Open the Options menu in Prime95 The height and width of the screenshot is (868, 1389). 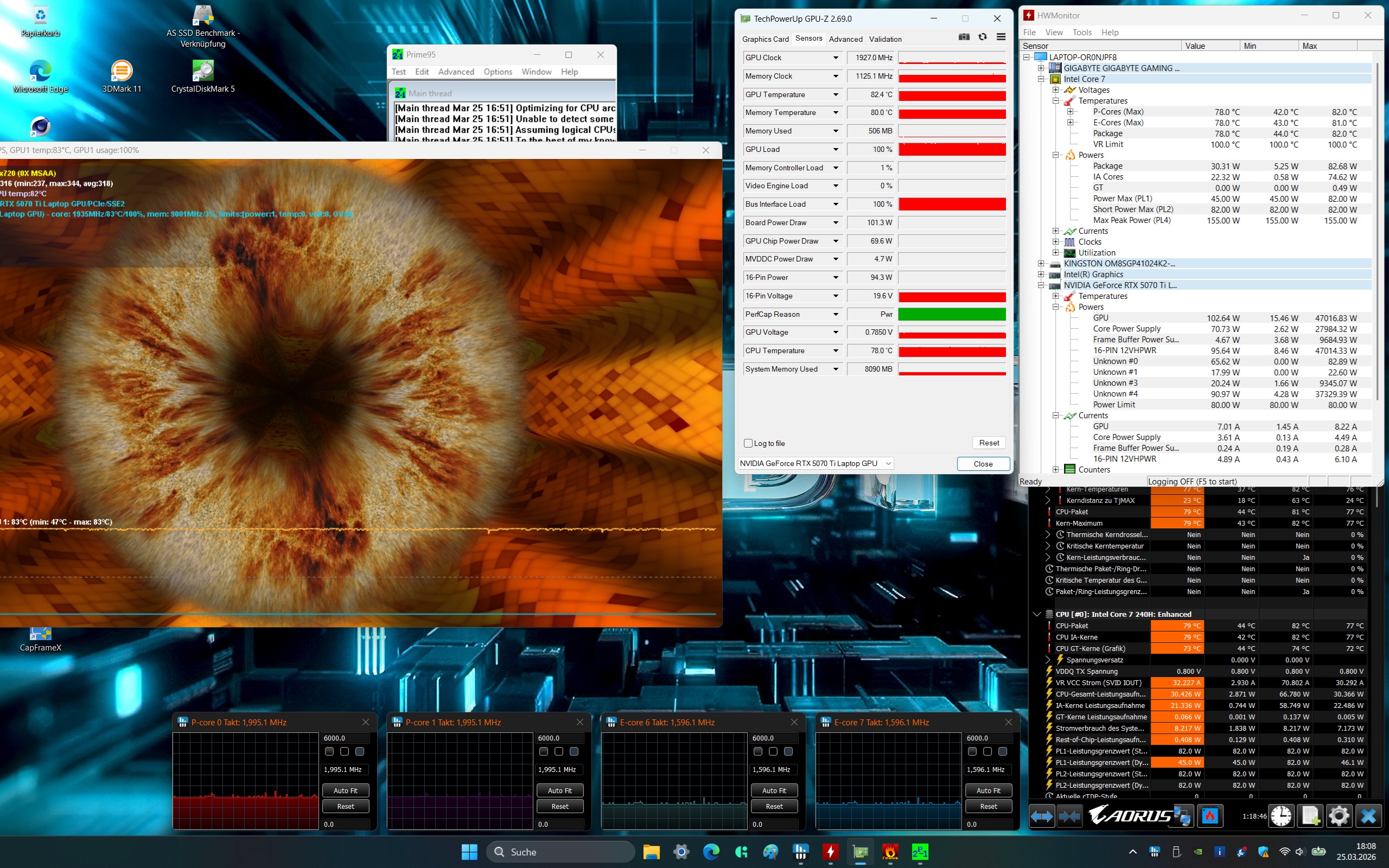[498, 72]
